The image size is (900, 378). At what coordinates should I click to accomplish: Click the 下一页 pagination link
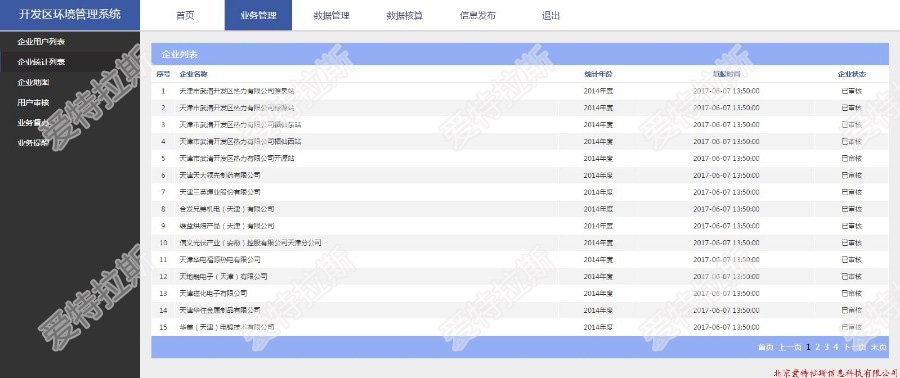tap(855, 347)
